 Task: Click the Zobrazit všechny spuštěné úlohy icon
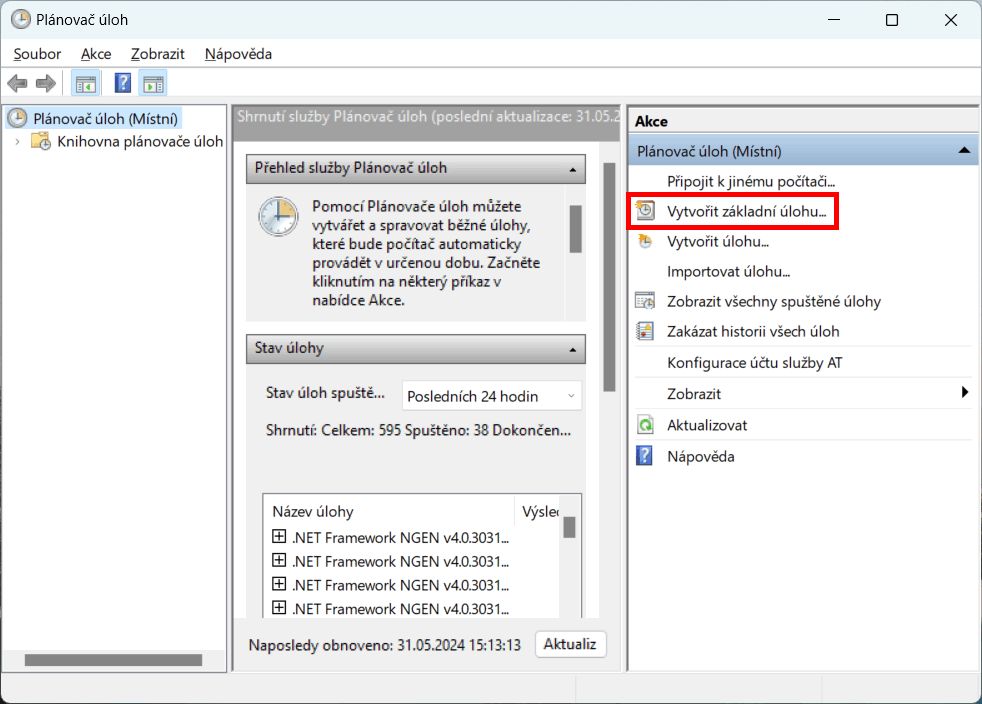646,302
